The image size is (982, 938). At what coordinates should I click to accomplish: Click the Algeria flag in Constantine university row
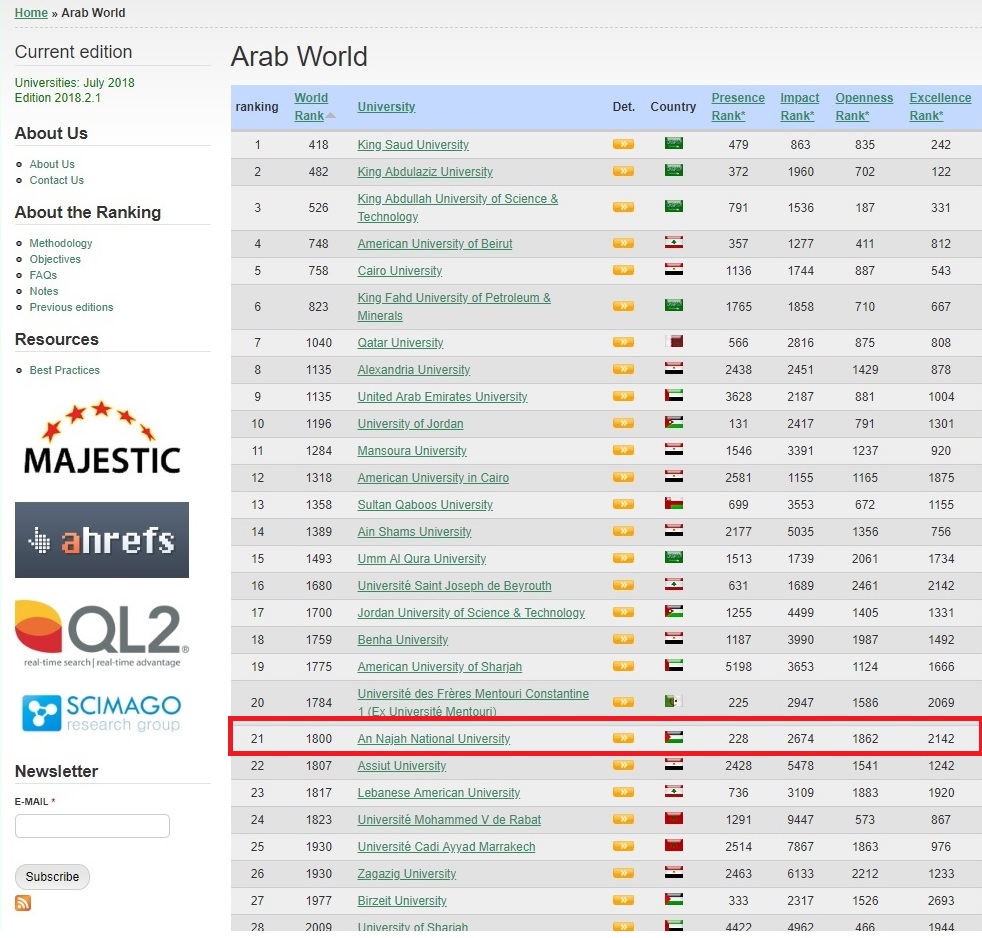674,701
